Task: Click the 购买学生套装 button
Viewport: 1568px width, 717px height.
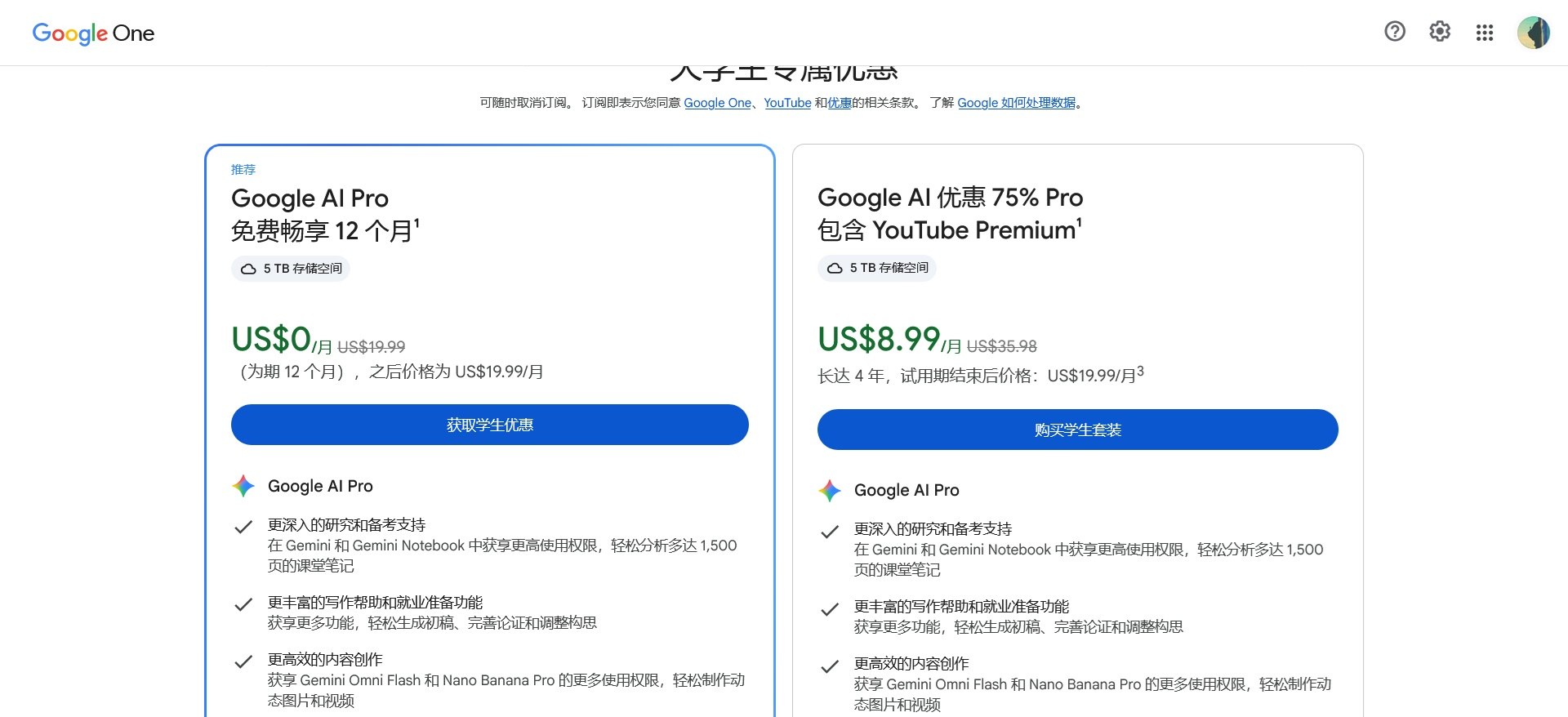Action: pos(1078,430)
